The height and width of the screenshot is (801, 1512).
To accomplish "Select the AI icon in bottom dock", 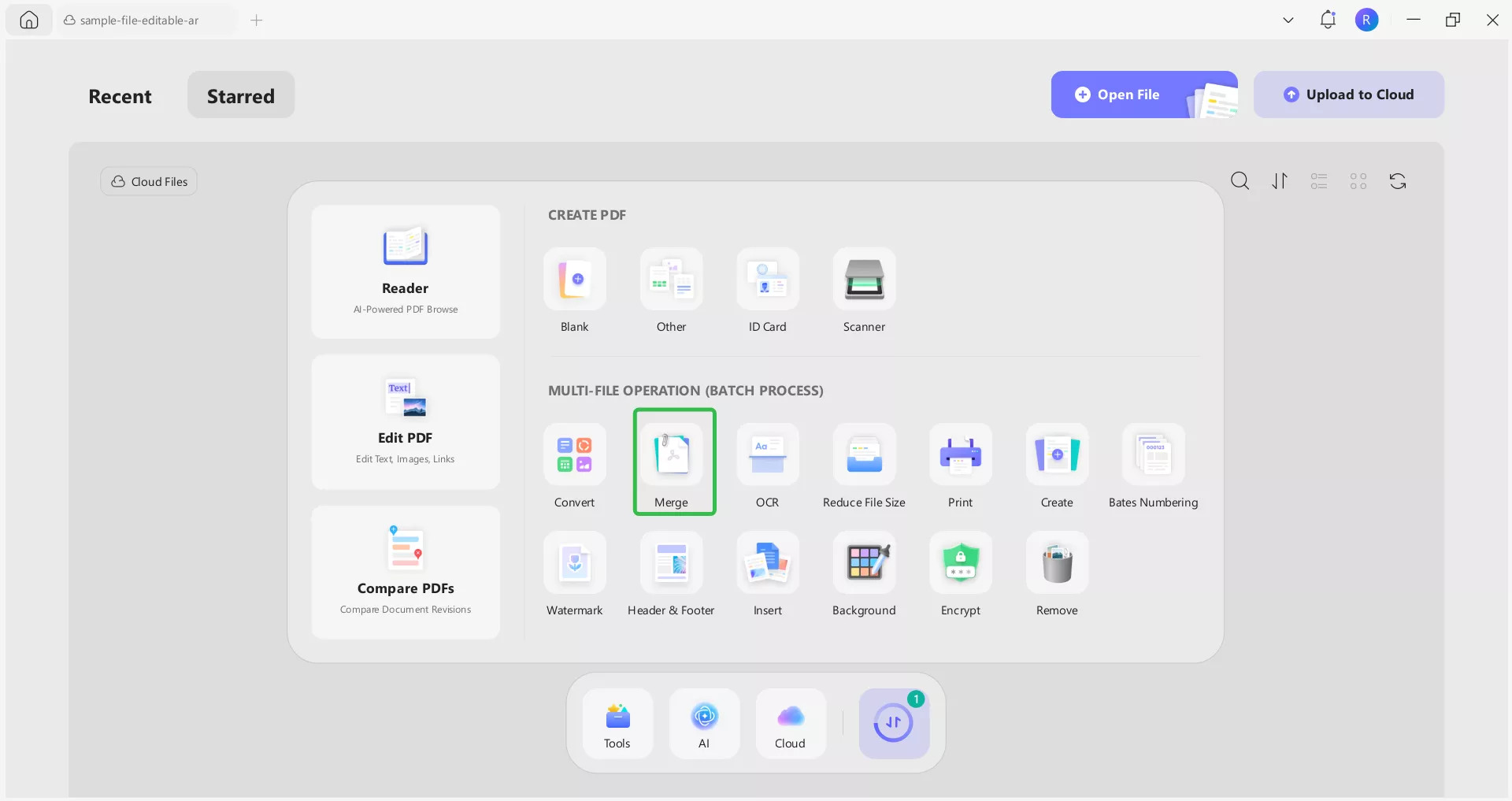I will [704, 722].
